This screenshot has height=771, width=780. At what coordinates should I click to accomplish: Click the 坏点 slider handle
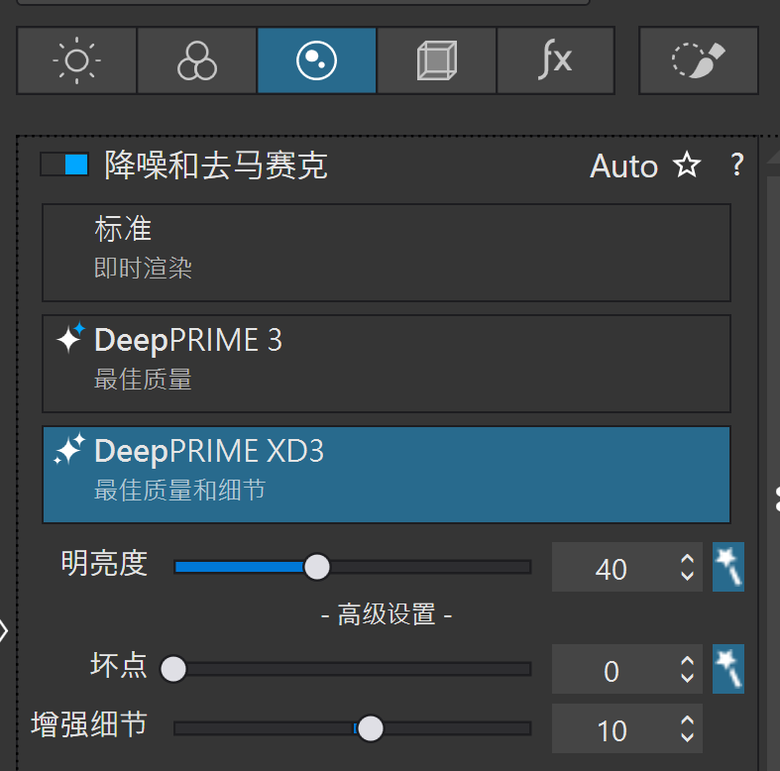173,669
